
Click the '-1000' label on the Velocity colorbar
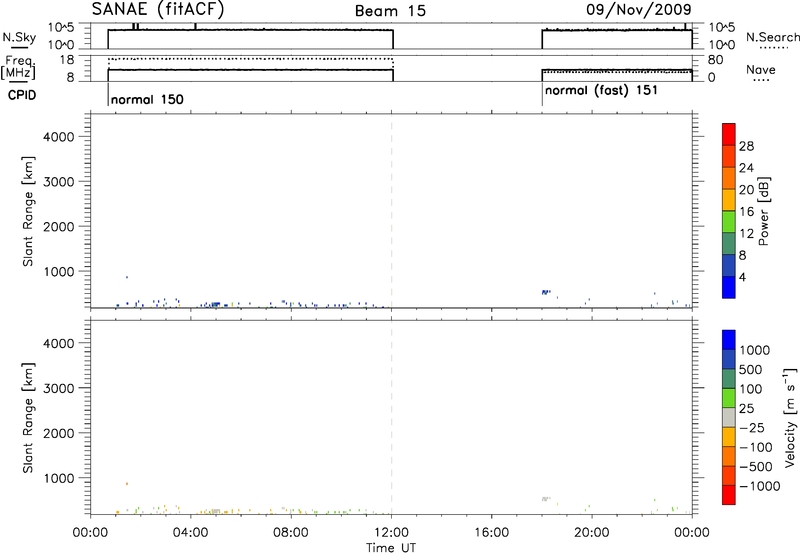tap(760, 486)
